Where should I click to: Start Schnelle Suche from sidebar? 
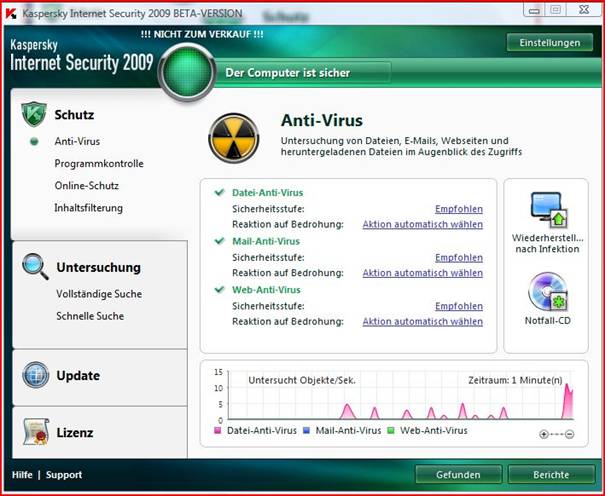(x=90, y=316)
